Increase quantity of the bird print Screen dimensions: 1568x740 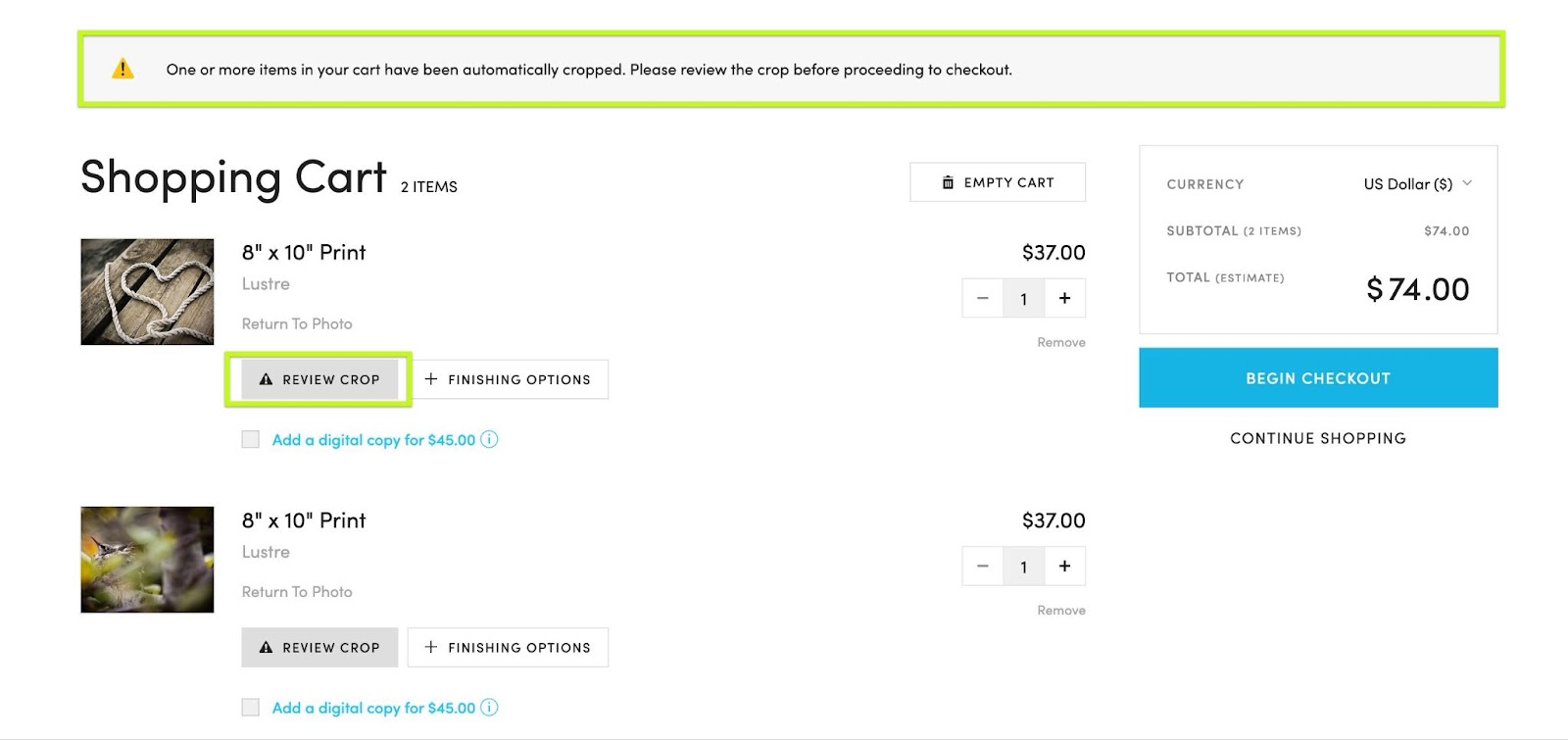click(1065, 566)
